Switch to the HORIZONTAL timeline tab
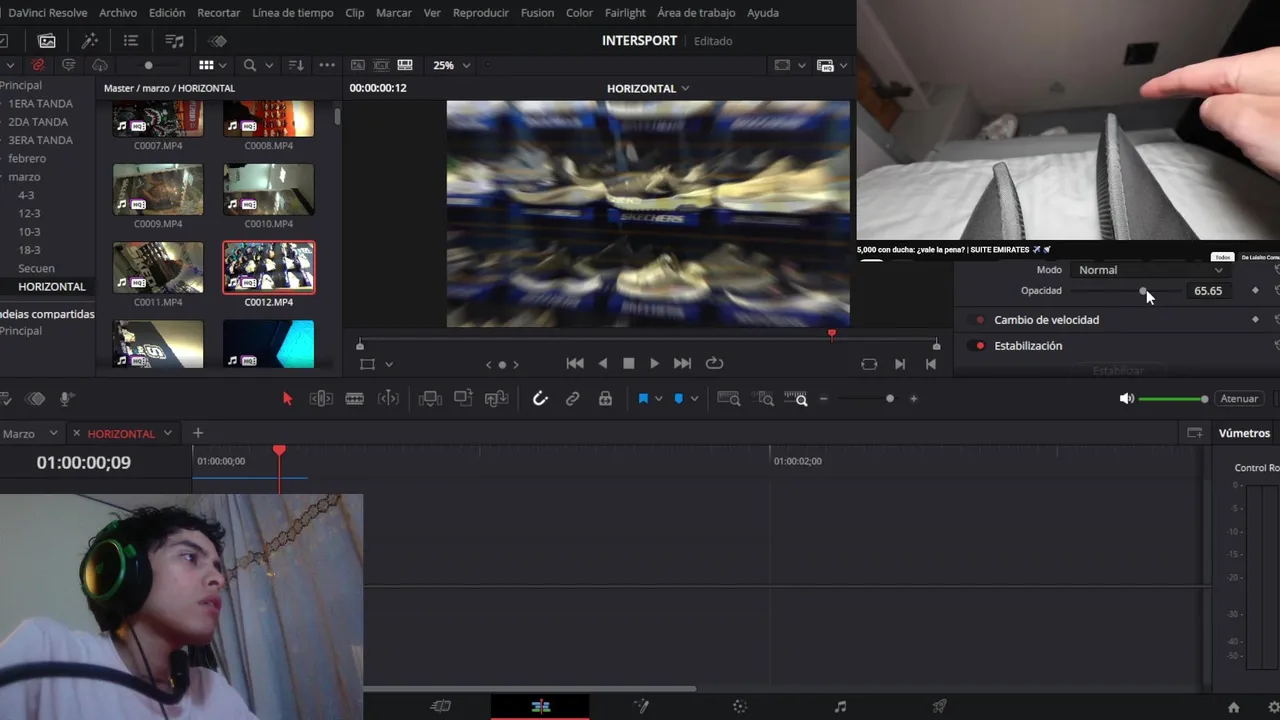Image resolution: width=1280 pixels, height=720 pixels. pos(121,434)
